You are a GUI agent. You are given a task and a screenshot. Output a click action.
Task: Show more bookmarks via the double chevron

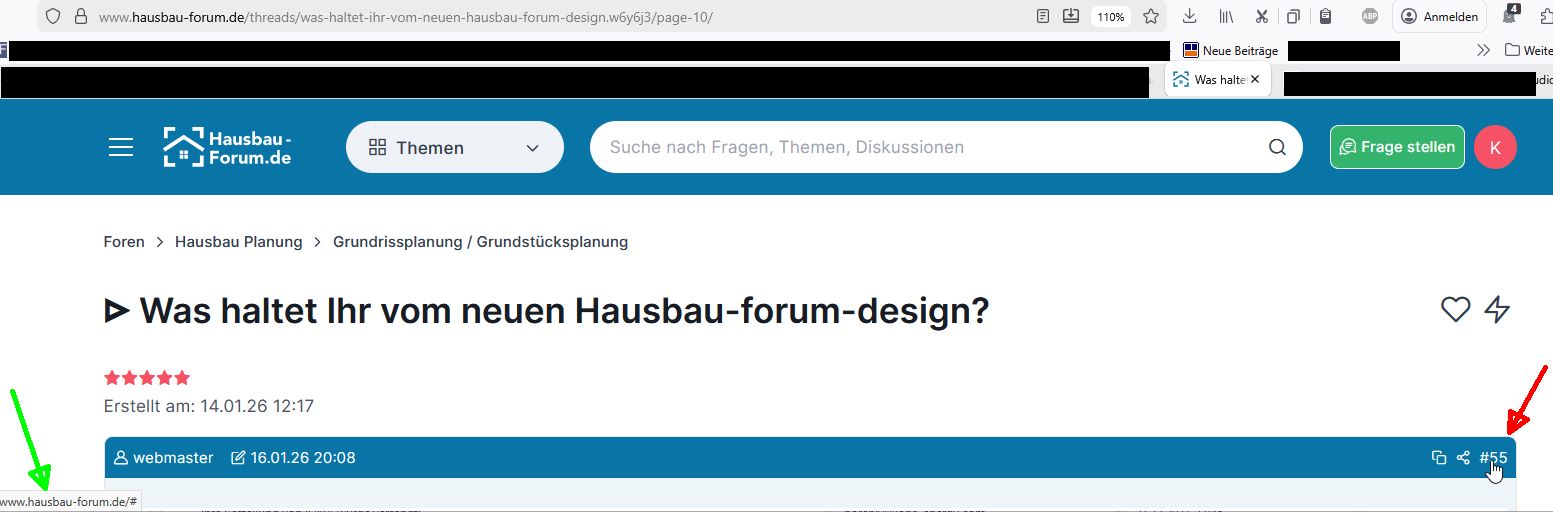[1483, 50]
